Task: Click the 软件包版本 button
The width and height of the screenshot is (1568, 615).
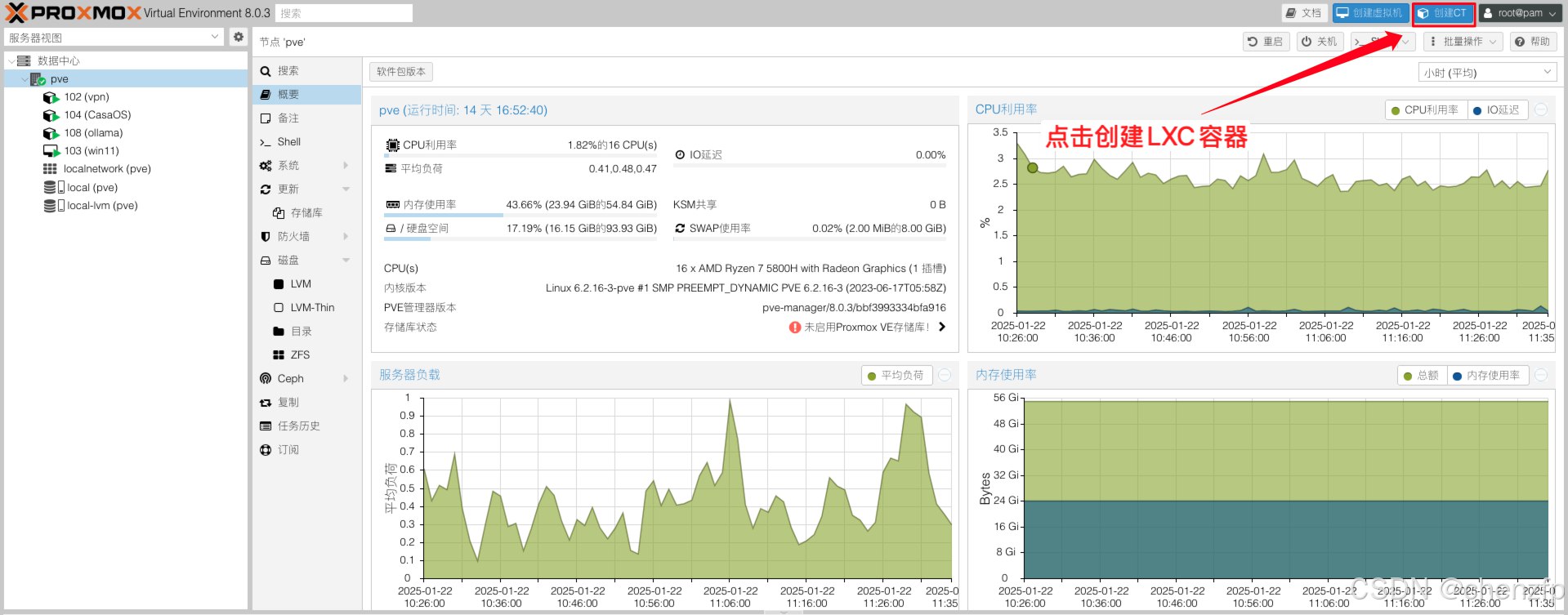Action: point(400,72)
